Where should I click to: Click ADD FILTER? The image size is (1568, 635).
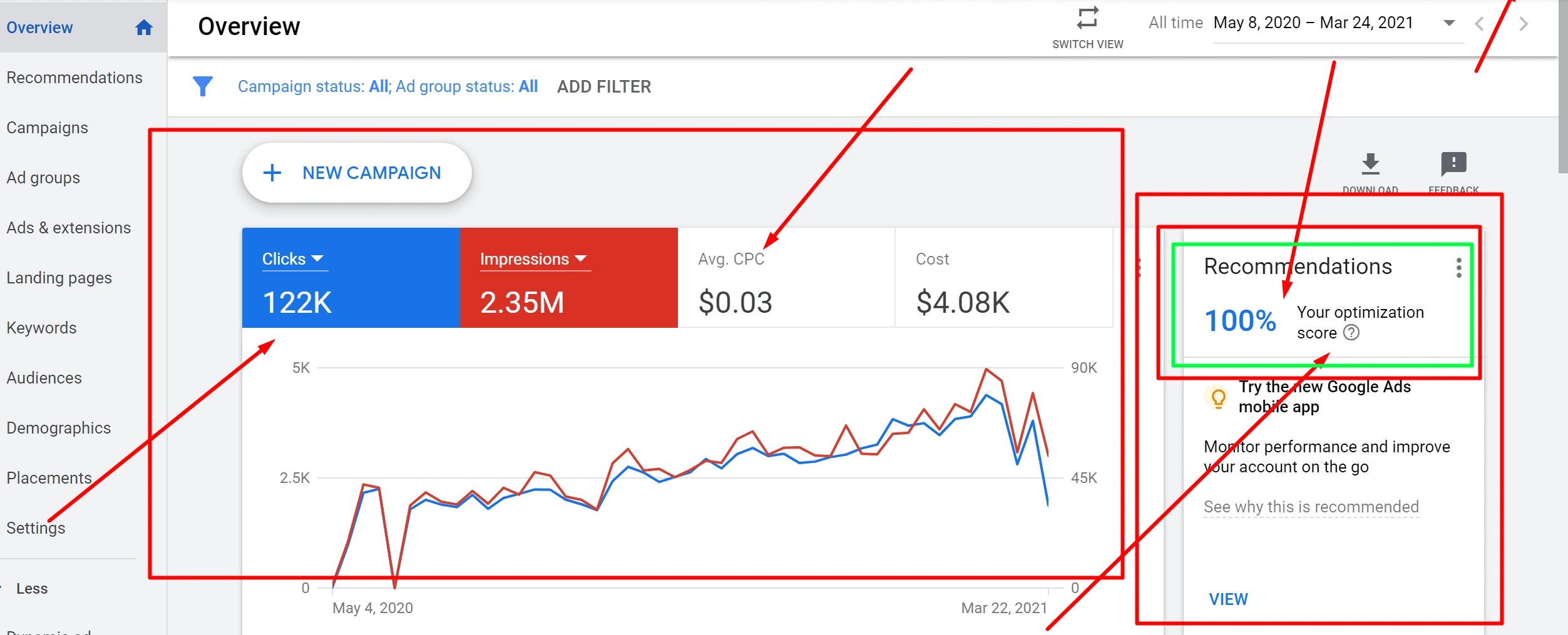604,86
